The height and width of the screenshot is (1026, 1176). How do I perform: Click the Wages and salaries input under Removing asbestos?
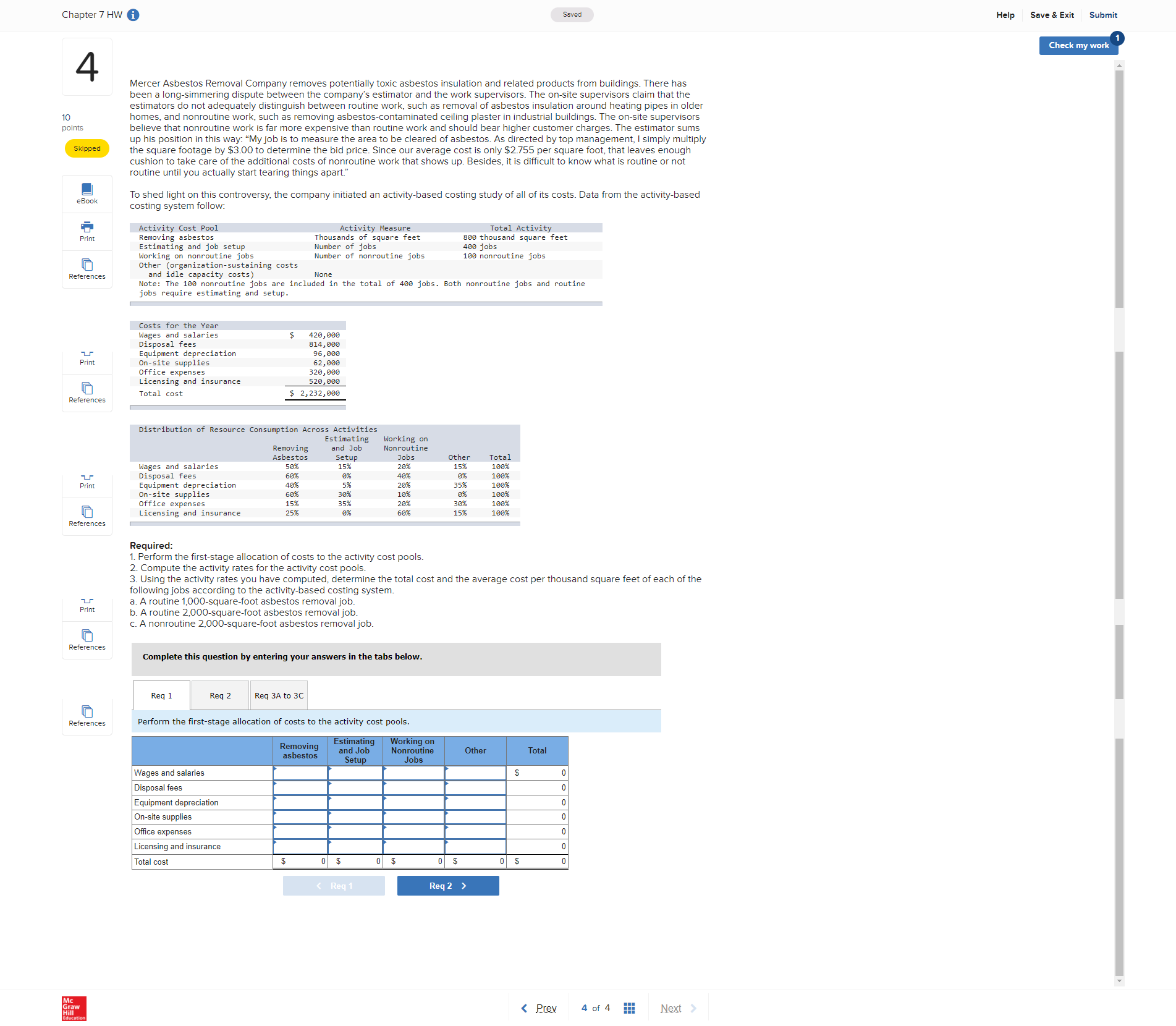point(299,772)
